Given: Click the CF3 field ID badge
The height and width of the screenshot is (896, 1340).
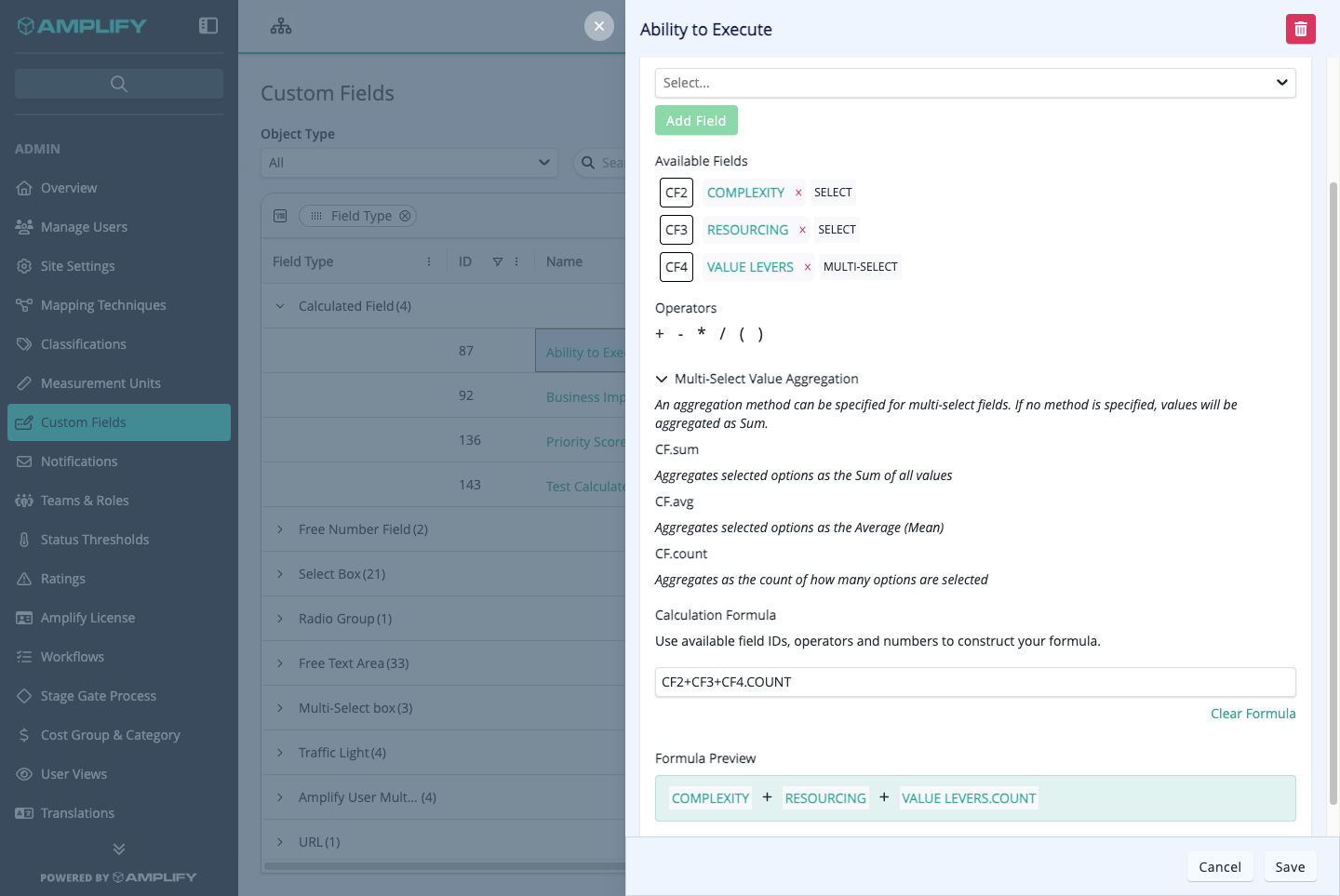Looking at the screenshot, I should [677, 230].
